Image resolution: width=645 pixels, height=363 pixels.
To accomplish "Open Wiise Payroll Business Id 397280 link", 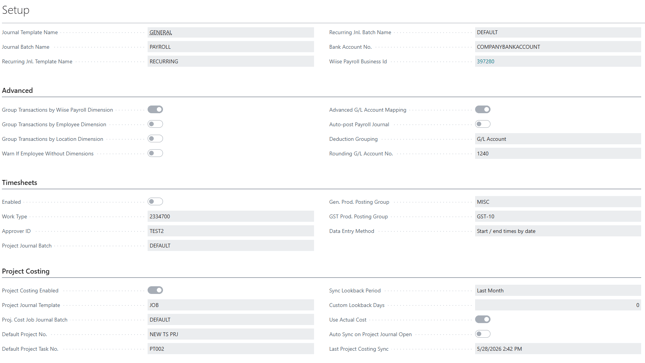I will [x=485, y=61].
